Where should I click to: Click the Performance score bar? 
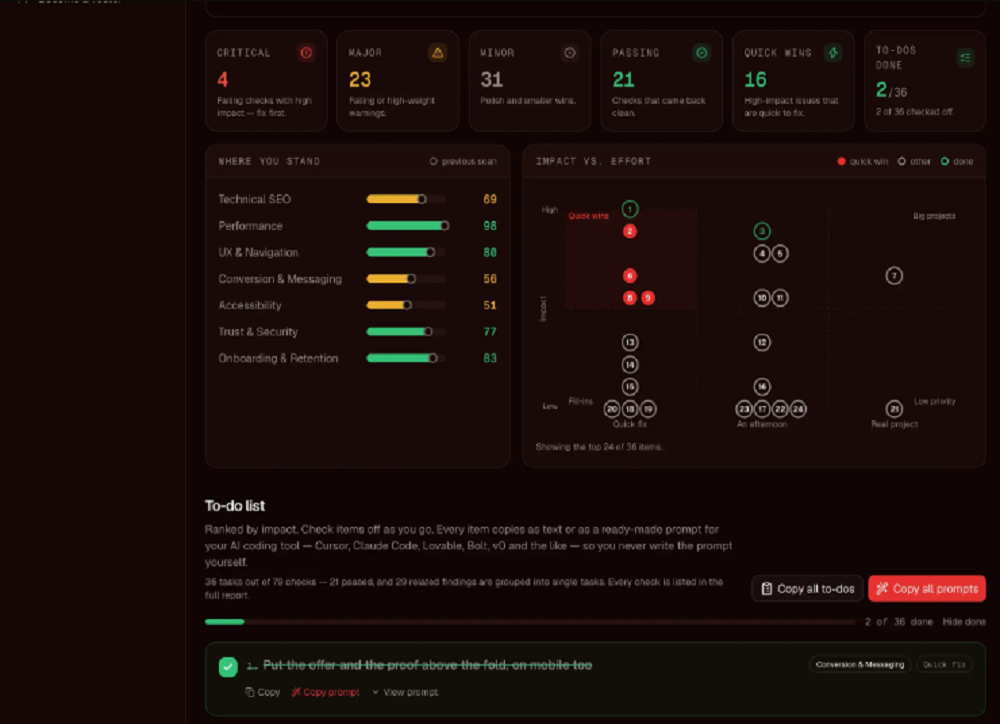pos(408,226)
